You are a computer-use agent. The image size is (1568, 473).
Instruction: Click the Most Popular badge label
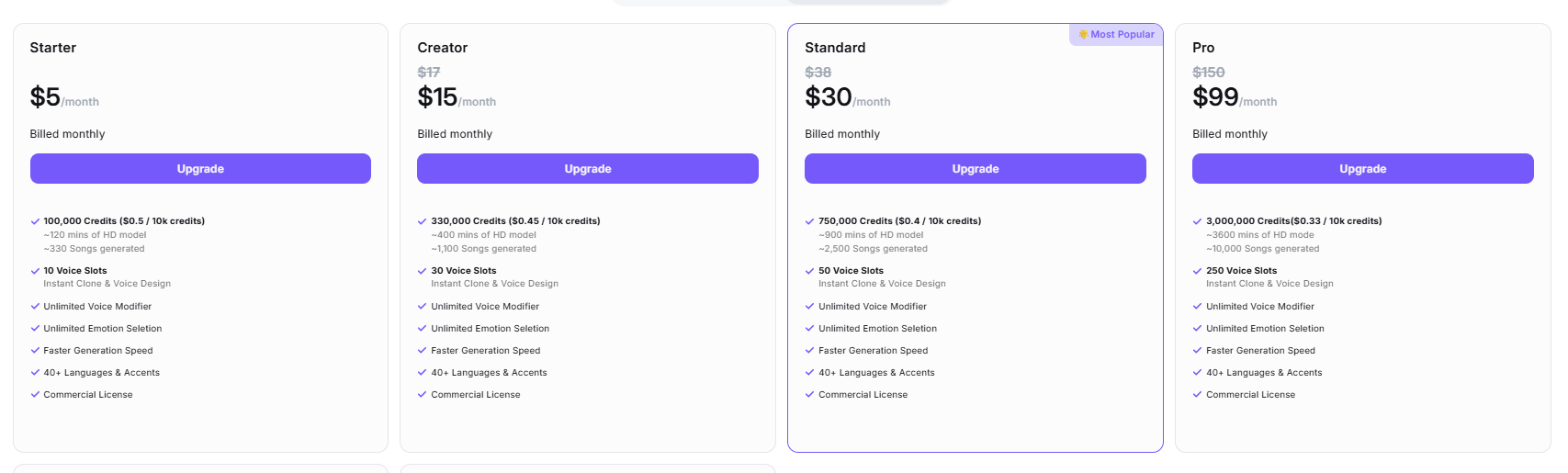[x=1122, y=35]
